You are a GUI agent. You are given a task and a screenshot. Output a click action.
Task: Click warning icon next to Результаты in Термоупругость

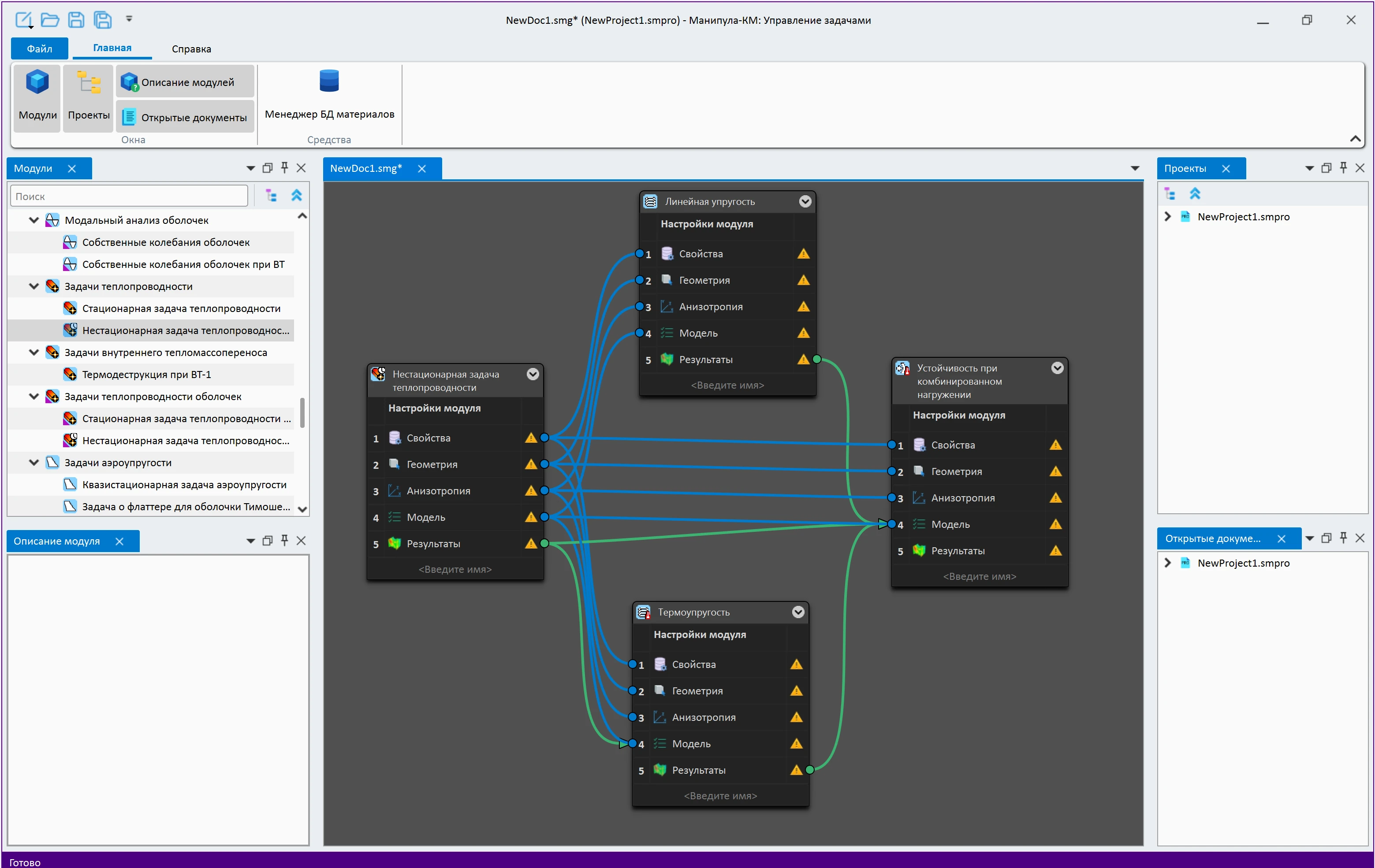click(796, 770)
